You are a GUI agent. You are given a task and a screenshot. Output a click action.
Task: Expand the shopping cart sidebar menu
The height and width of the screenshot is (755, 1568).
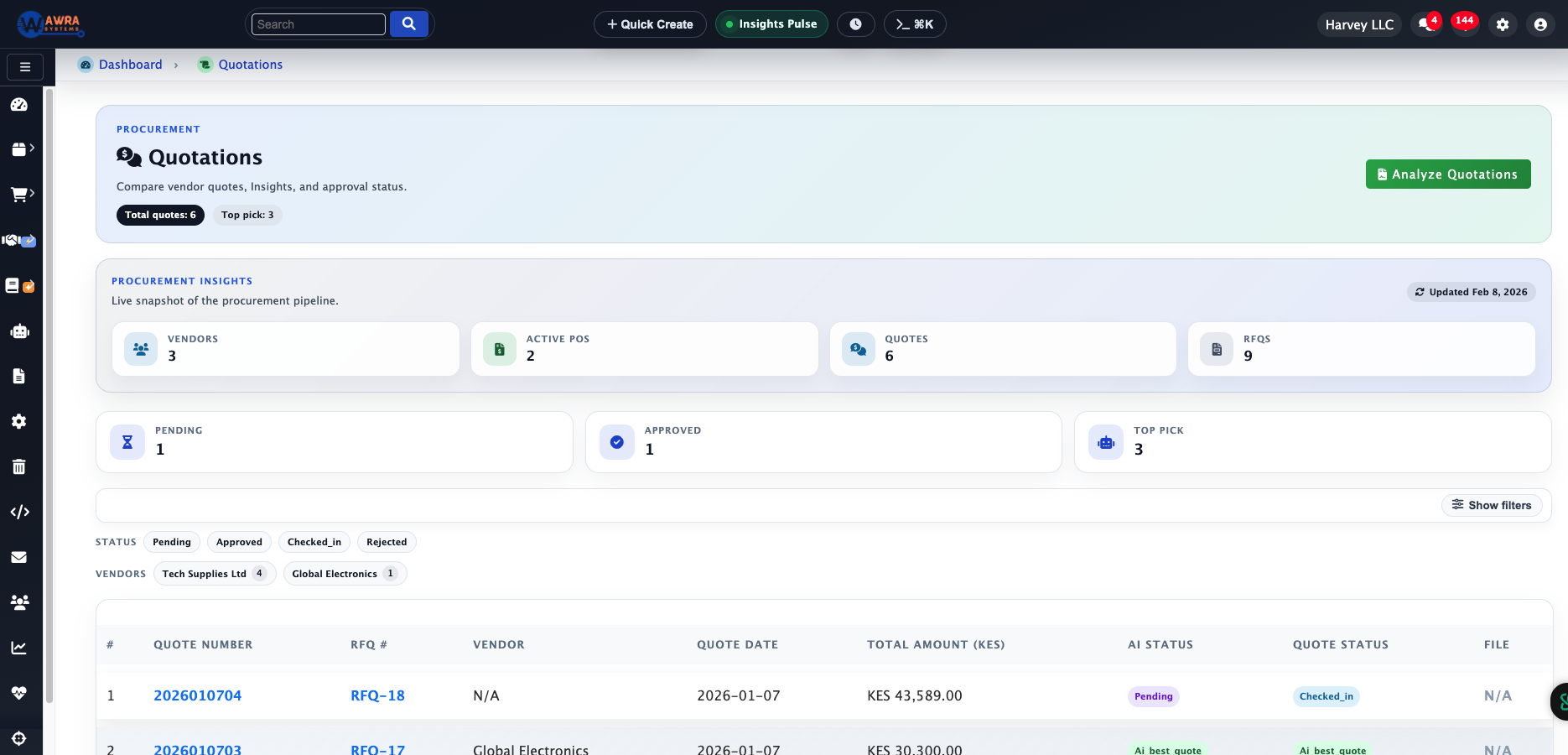pos(22,194)
